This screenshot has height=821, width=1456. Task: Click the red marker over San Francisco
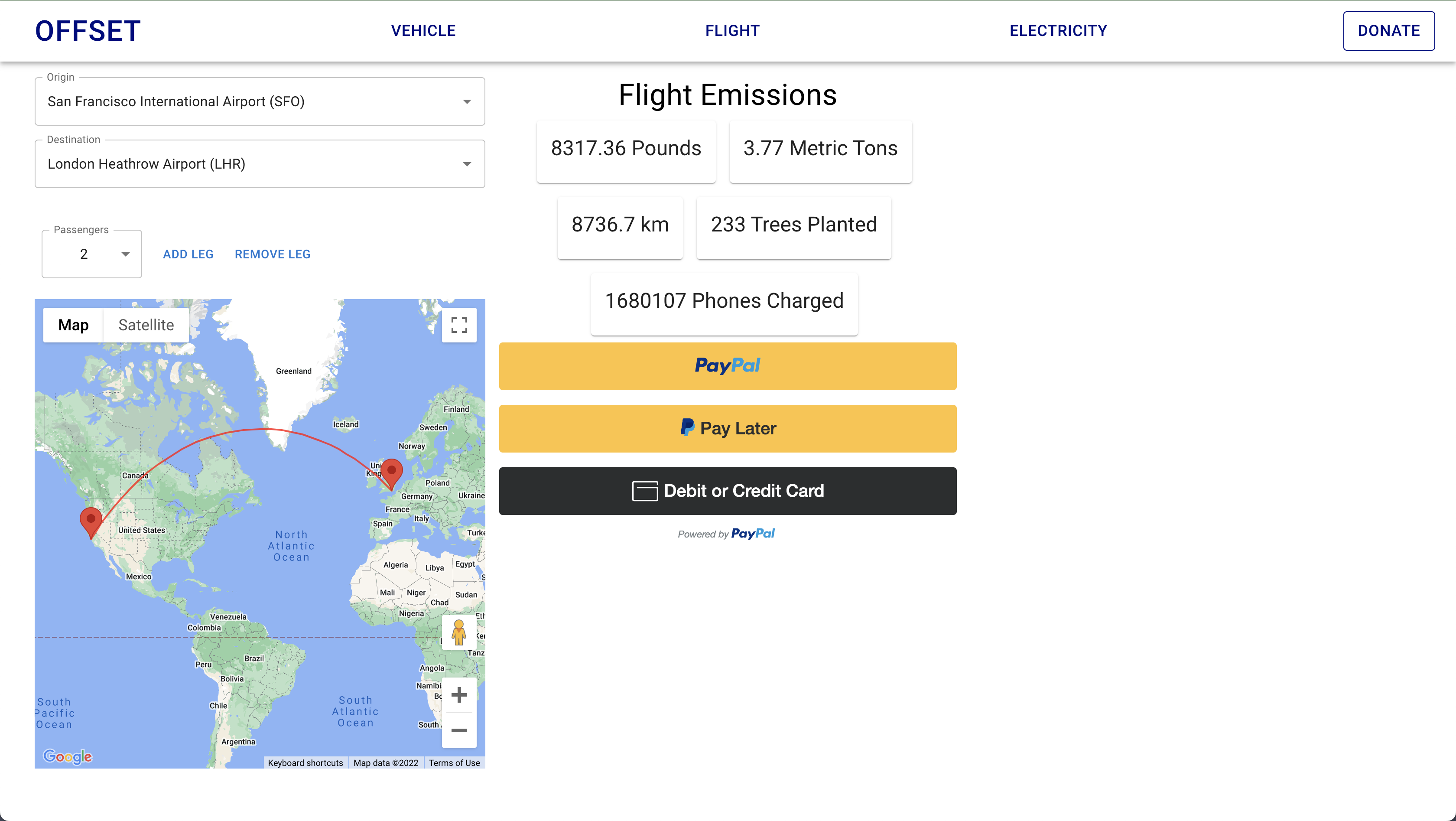pyautogui.click(x=91, y=520)
